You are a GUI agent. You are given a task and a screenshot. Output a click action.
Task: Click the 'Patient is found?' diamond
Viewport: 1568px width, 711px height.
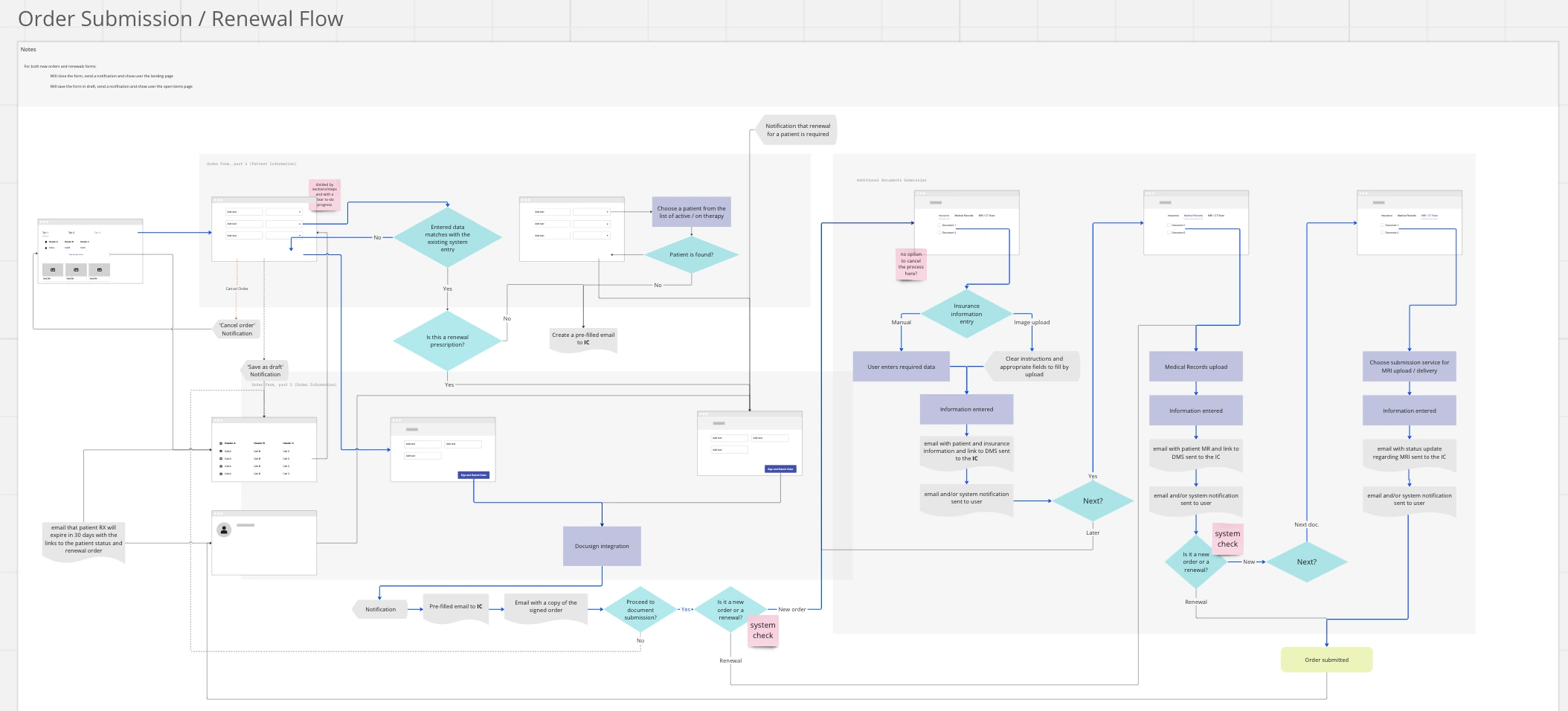pos(691,254)
